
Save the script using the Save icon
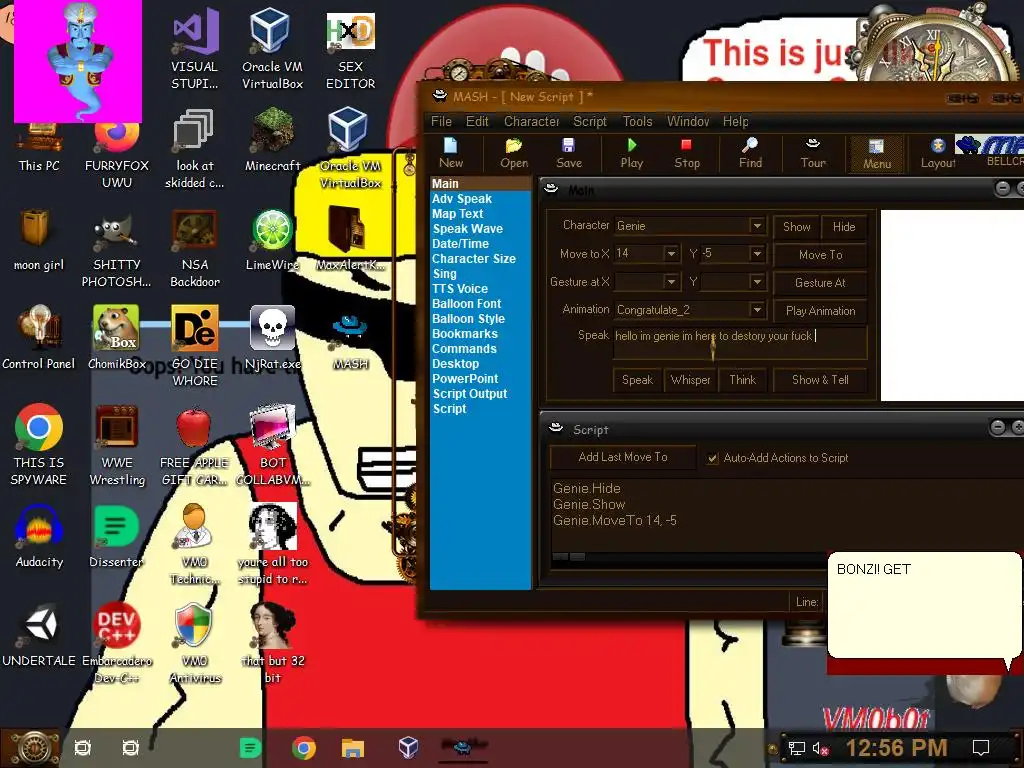[568, 153]
